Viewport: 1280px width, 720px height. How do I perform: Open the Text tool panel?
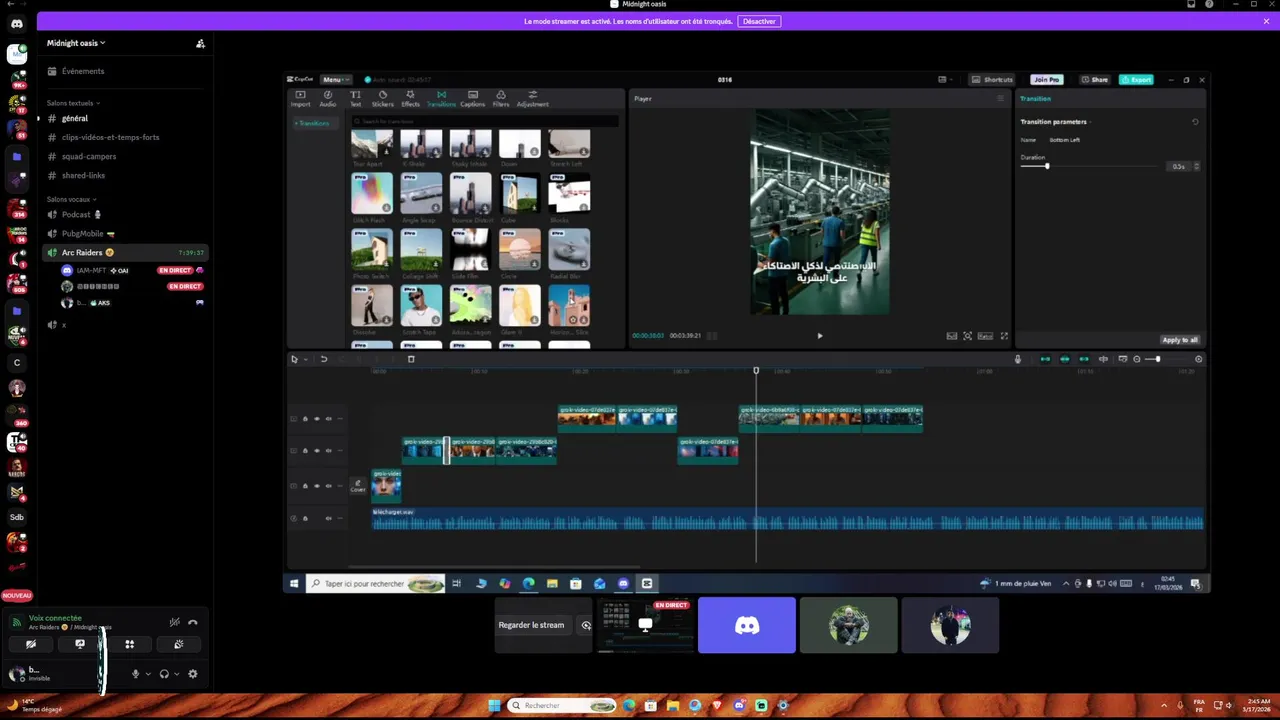355,98
